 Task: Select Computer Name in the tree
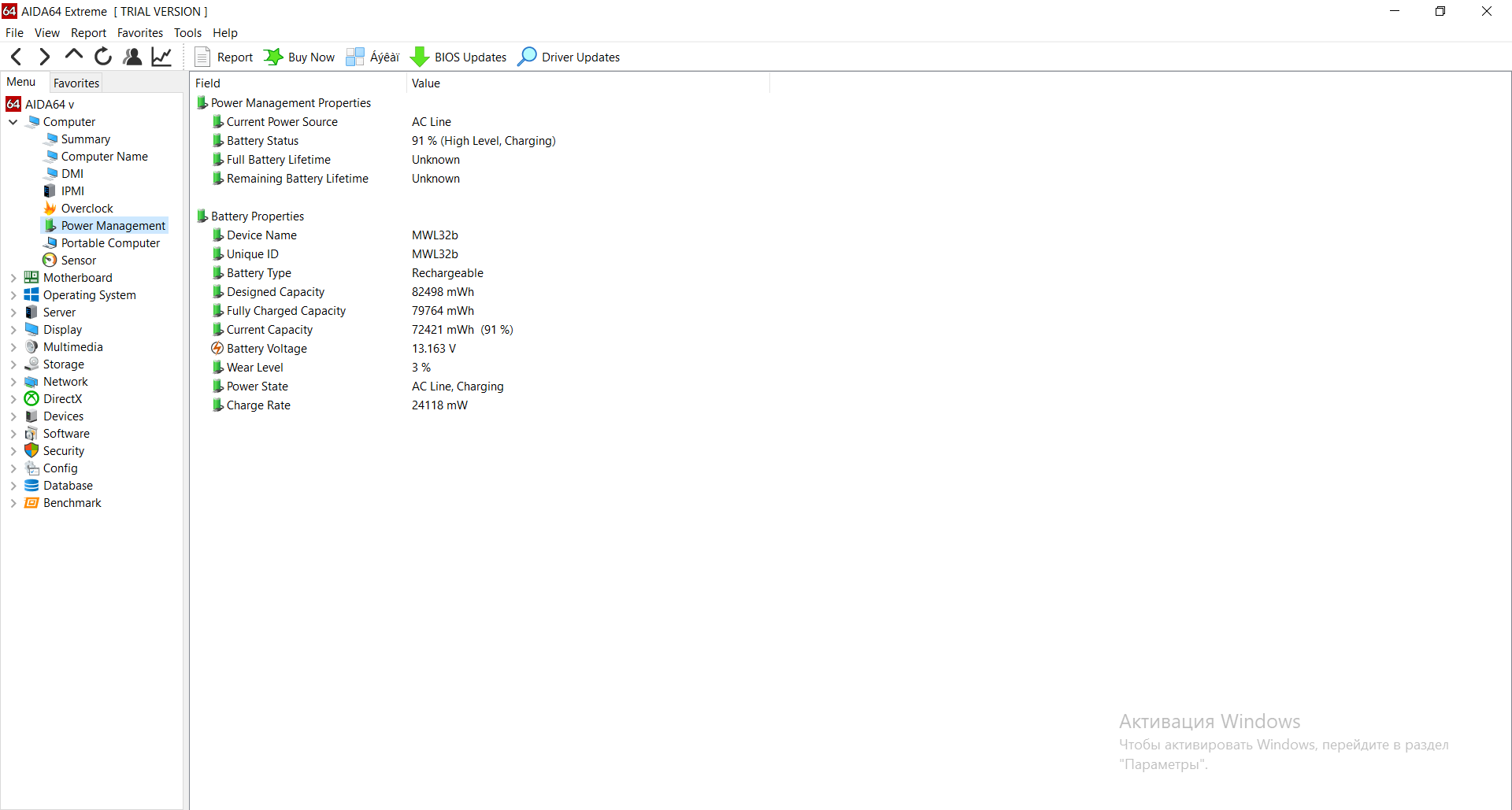[x=97, y=157]
